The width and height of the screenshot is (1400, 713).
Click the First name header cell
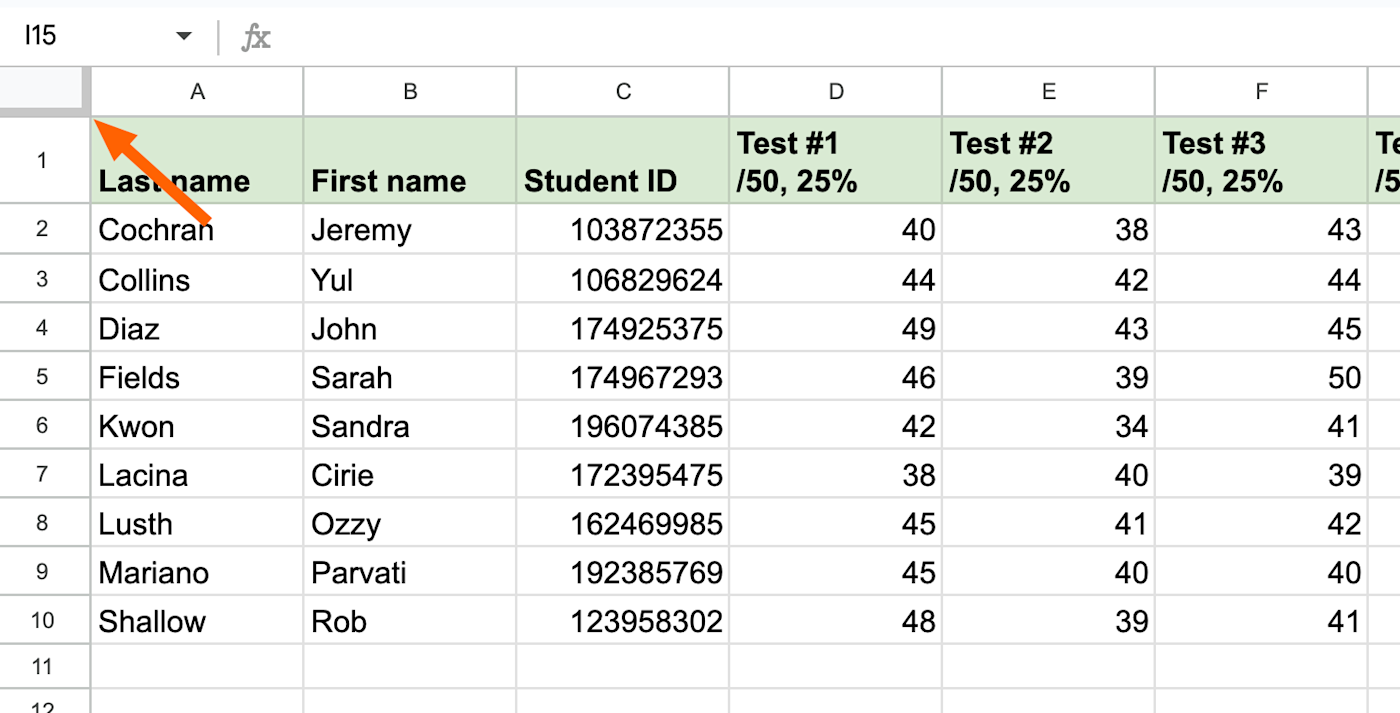(410, 161)
